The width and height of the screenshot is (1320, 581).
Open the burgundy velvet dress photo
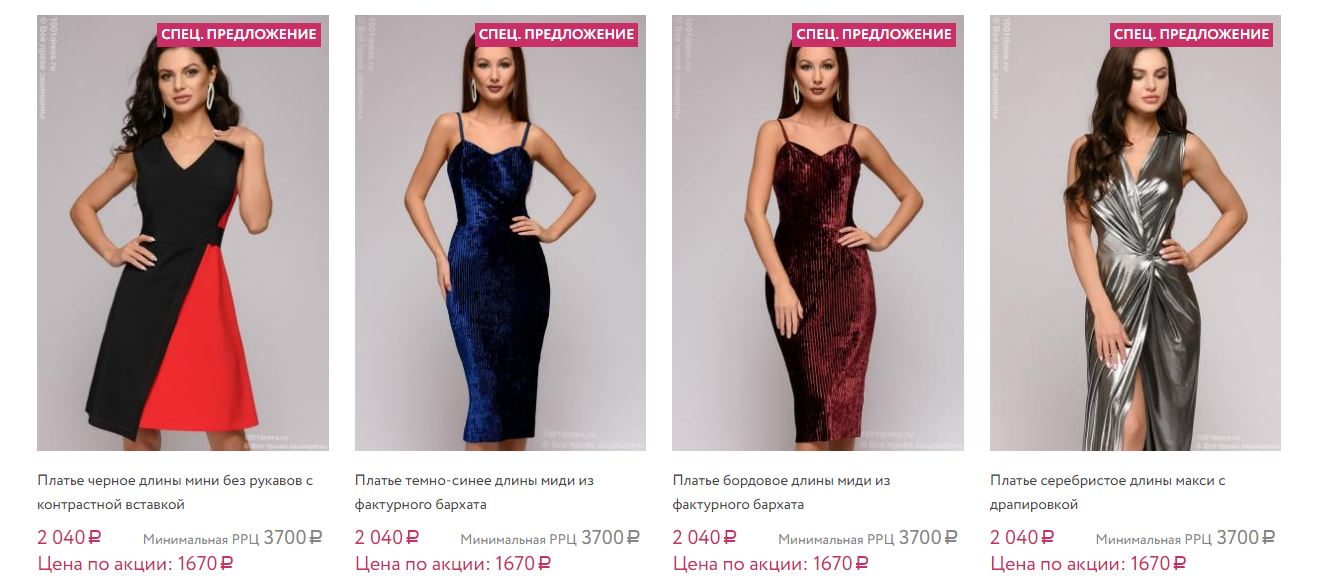coord(818,233)
